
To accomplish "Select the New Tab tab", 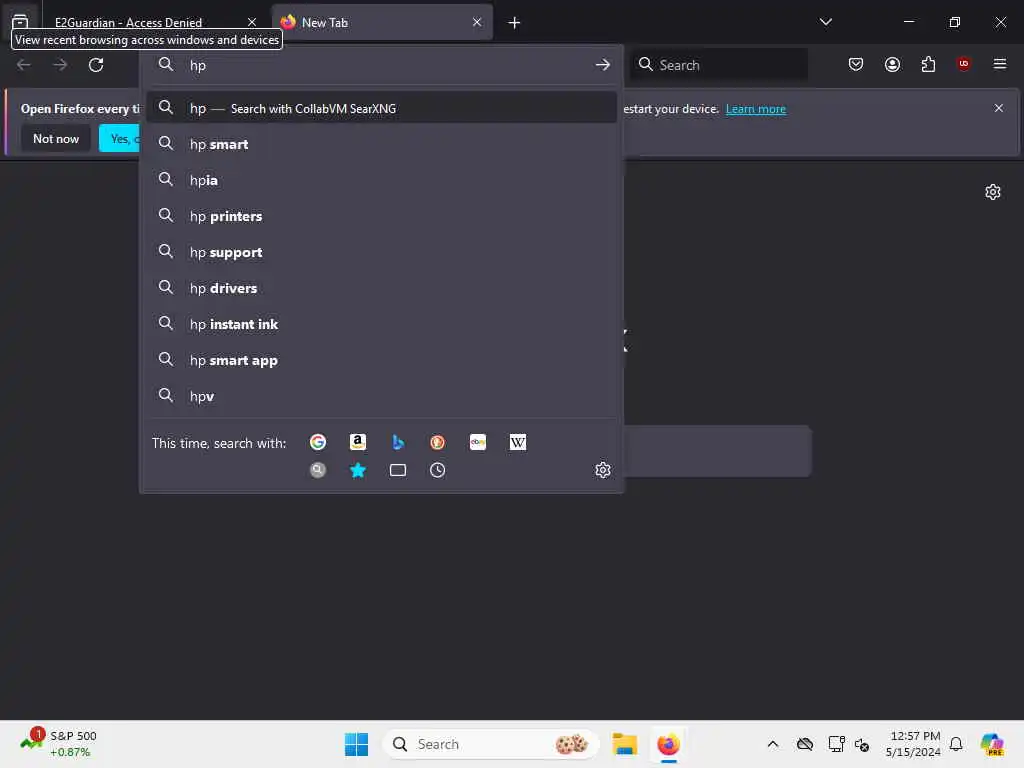I will [382, 23].
